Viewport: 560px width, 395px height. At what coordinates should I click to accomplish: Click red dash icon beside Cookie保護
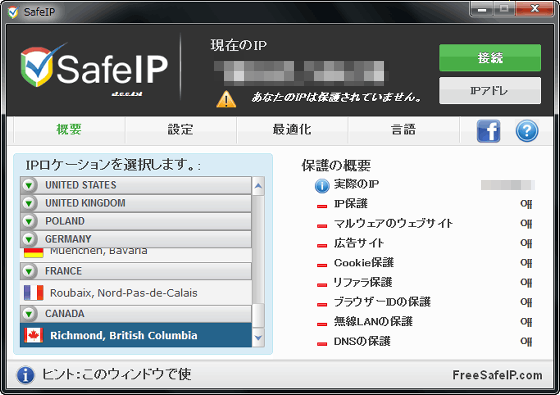(322, 265)
